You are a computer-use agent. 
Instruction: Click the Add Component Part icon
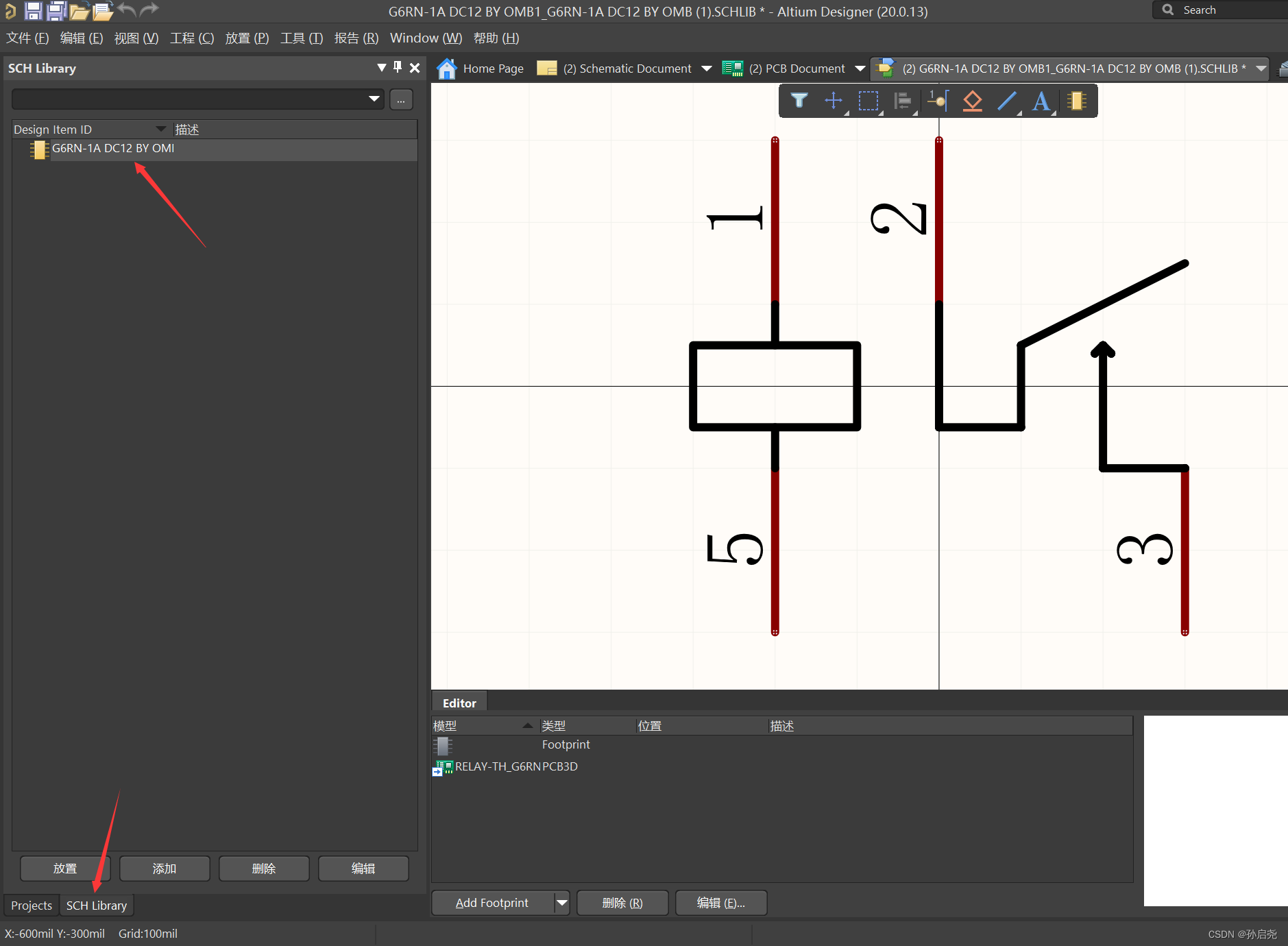pyautogui.click(x=1077, y=101)
